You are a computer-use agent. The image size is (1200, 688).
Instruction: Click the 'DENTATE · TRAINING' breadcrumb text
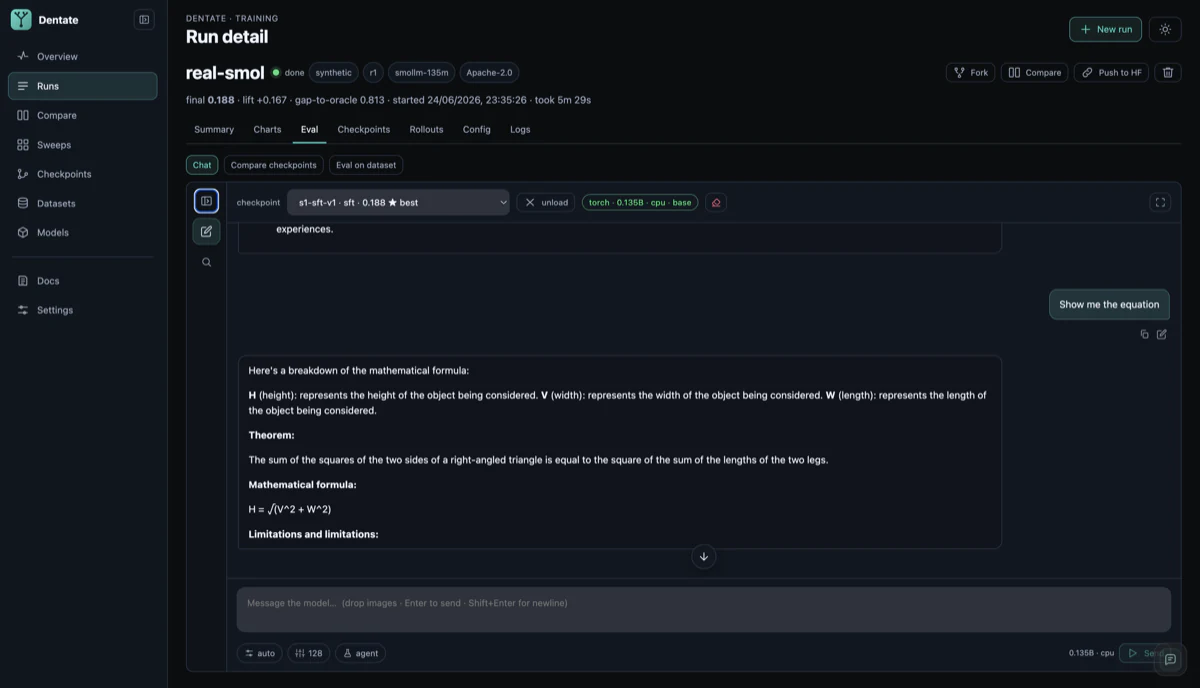coord(232,18)
